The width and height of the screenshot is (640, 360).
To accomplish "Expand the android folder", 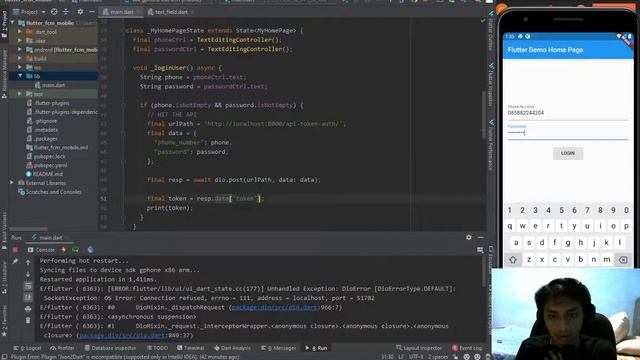I will (x=20, y=49).
